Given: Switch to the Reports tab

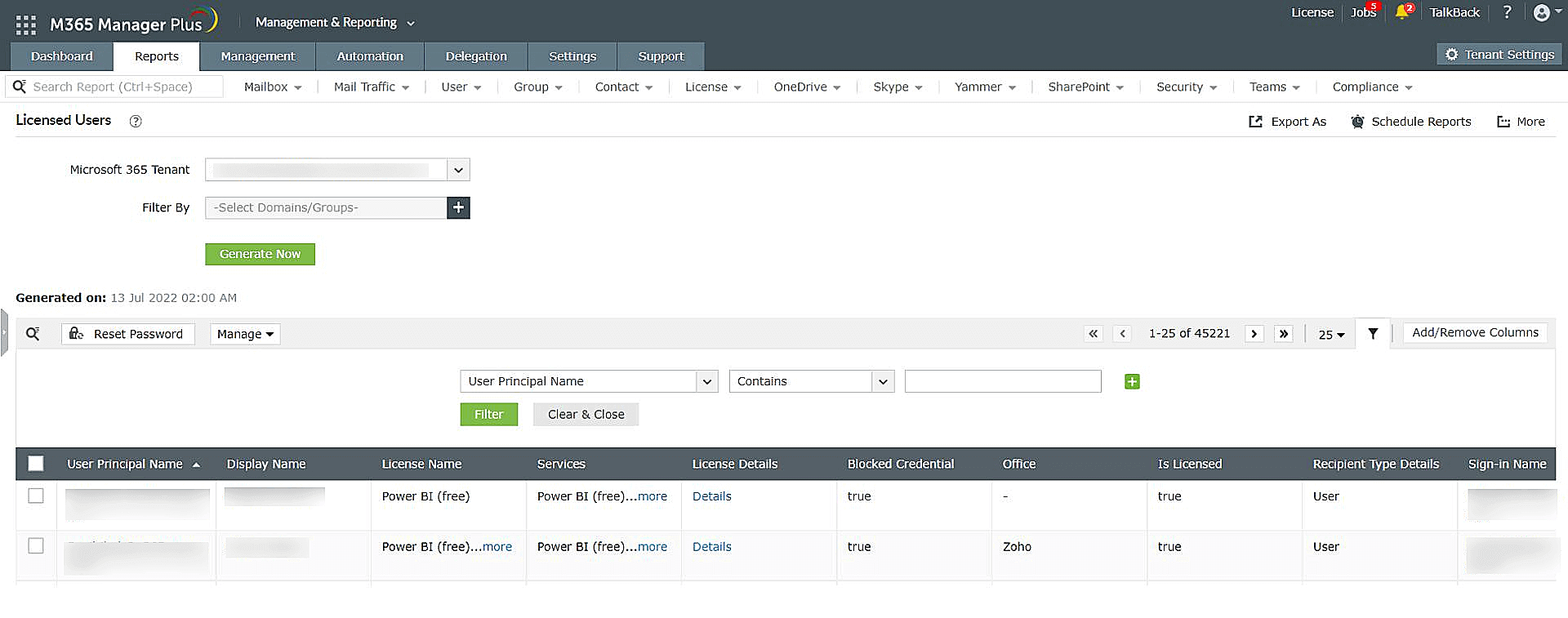Looking at the screenshot, I should pyautogui.click(x=157, y=56).
